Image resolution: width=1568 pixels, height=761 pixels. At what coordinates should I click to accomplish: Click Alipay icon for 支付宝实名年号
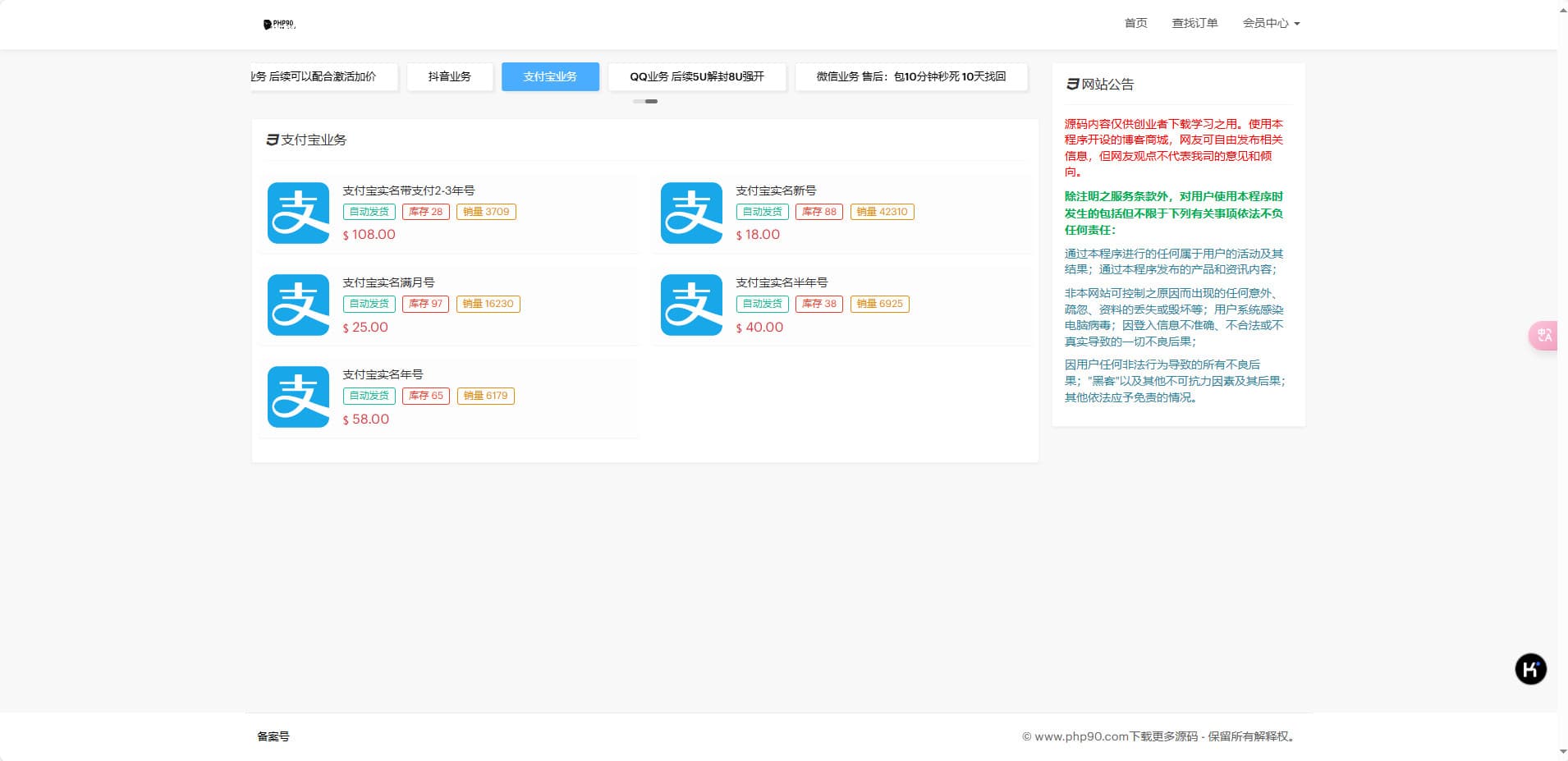point(298,397)
